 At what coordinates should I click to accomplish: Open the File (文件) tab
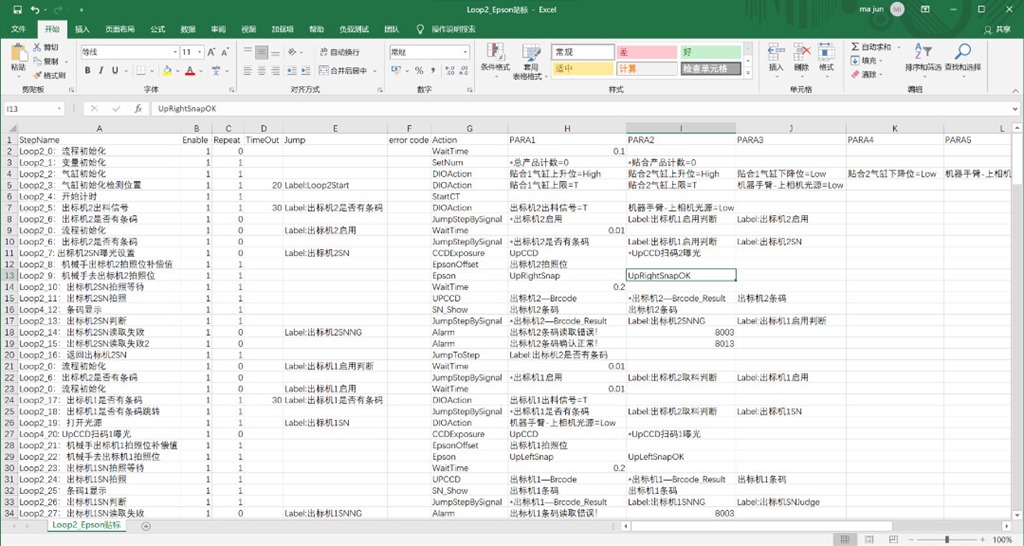click(x=19, y=29)
